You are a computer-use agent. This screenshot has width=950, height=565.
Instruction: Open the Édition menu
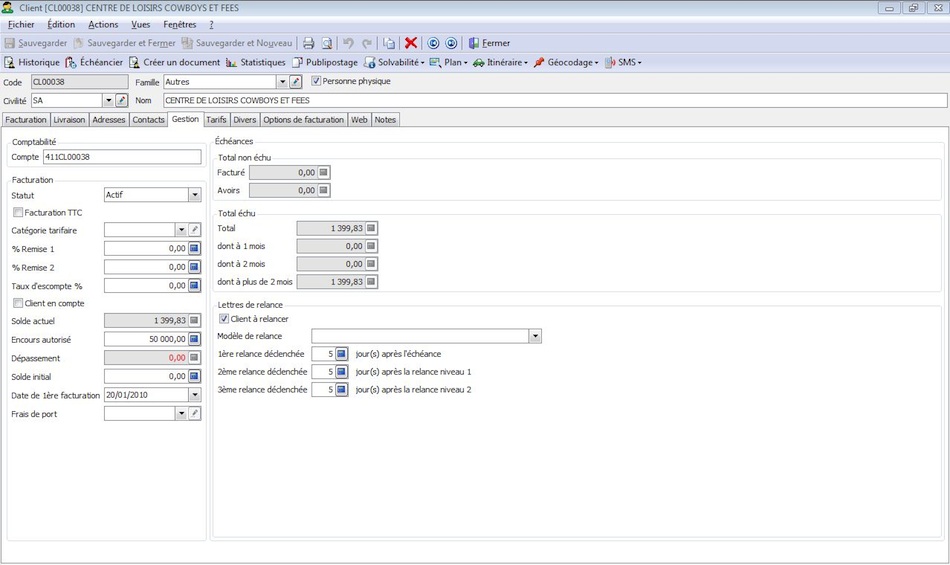point(61,25)
